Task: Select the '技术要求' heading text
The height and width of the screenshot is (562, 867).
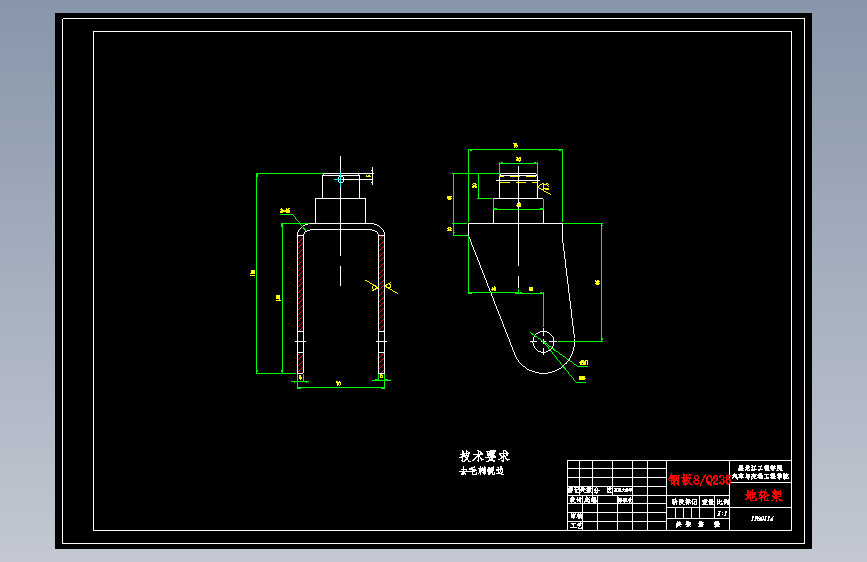Action: click(x=484, y=456)
